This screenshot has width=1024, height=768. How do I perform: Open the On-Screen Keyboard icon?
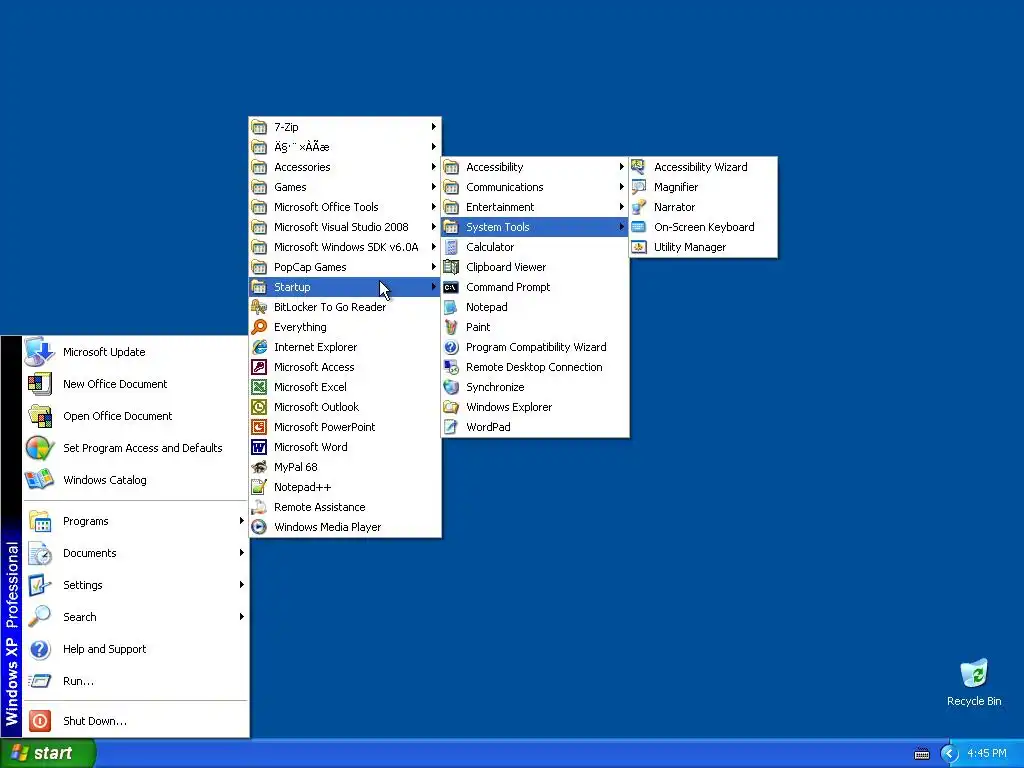click(x=639, y=227)
